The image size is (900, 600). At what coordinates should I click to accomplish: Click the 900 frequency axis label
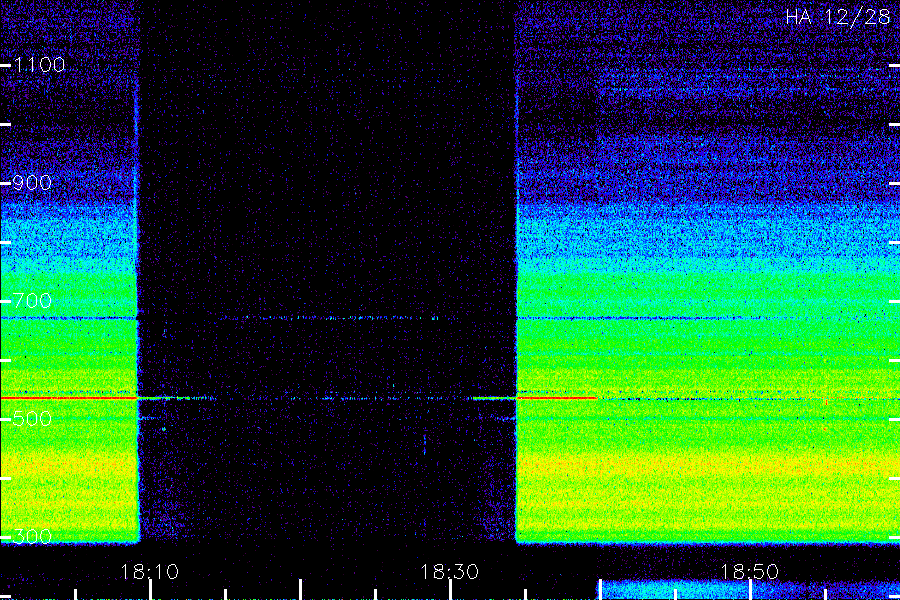tap(32, 183)
